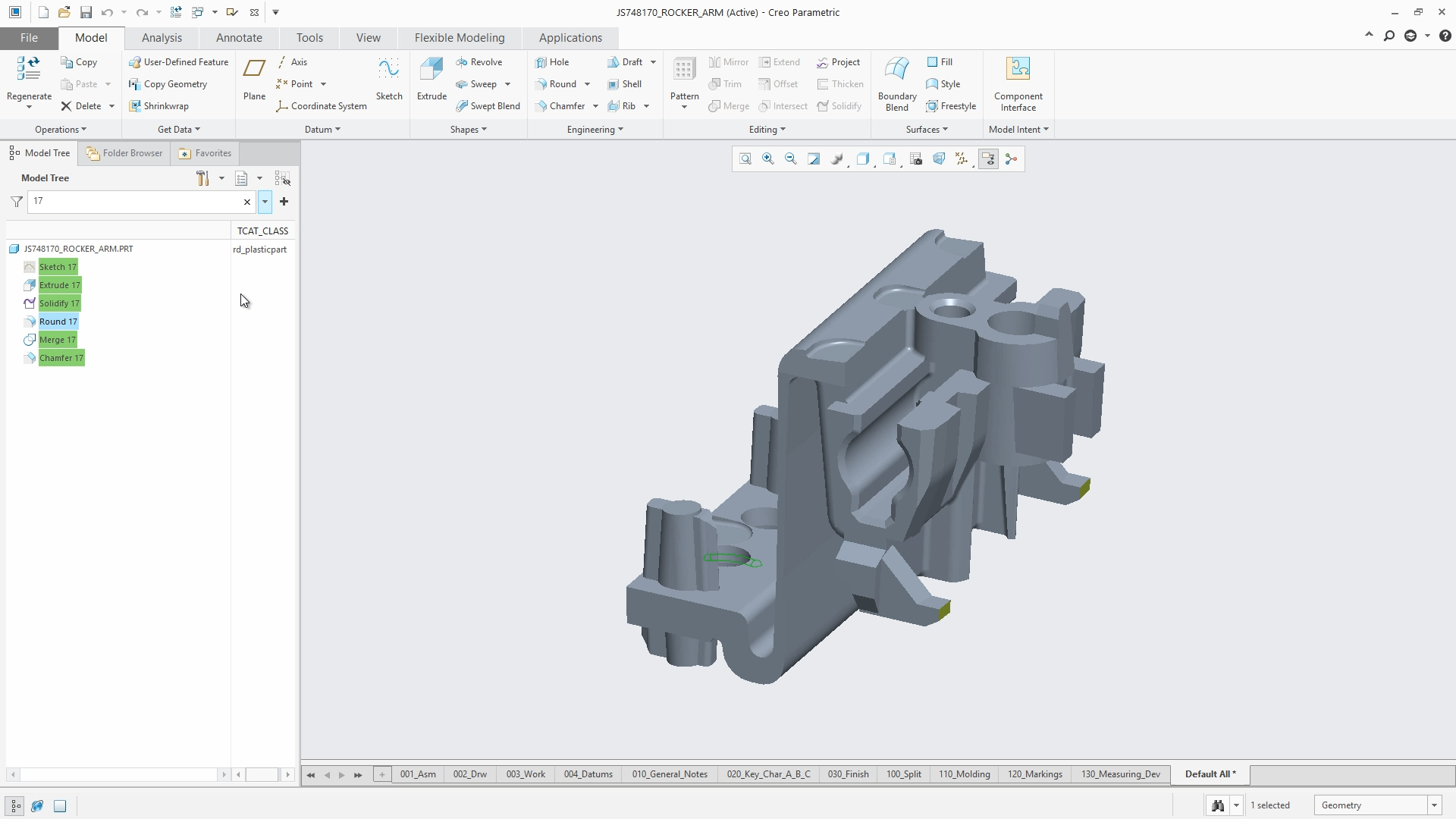Toggle the model tree panel in status bar

pos(15,805)
